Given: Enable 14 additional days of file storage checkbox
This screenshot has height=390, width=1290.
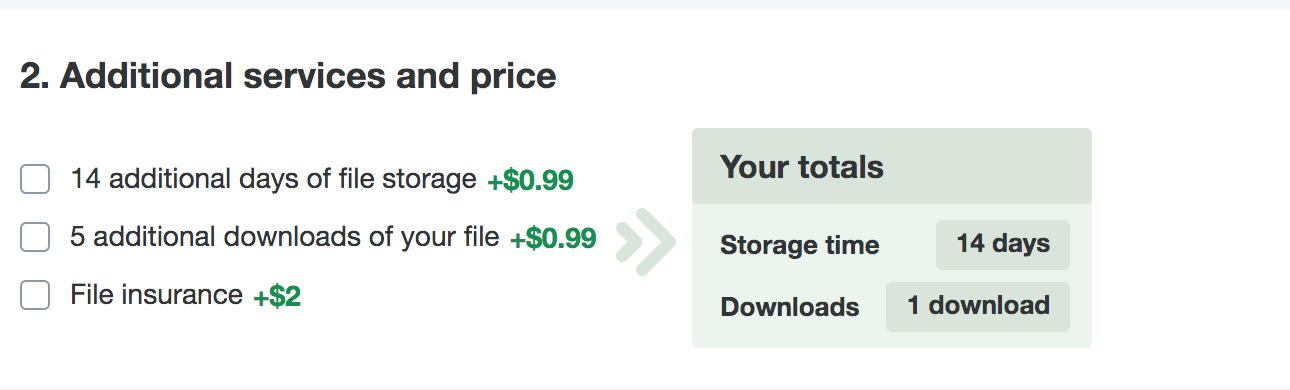Looking at the screenshot, I should click(35, 180).
